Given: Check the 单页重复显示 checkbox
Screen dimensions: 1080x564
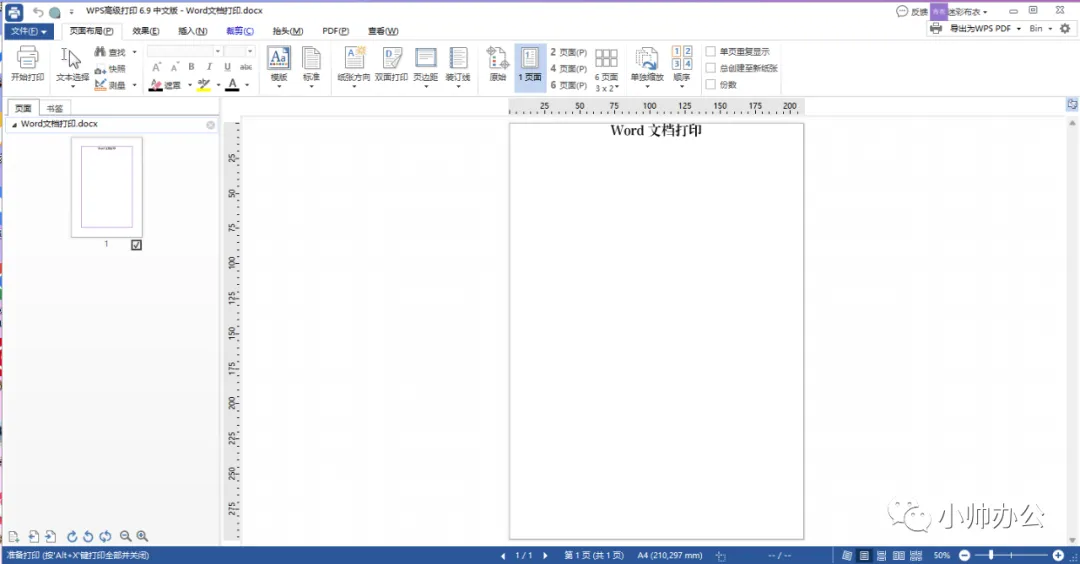Looking at the screenshot, I should (710, 52).
